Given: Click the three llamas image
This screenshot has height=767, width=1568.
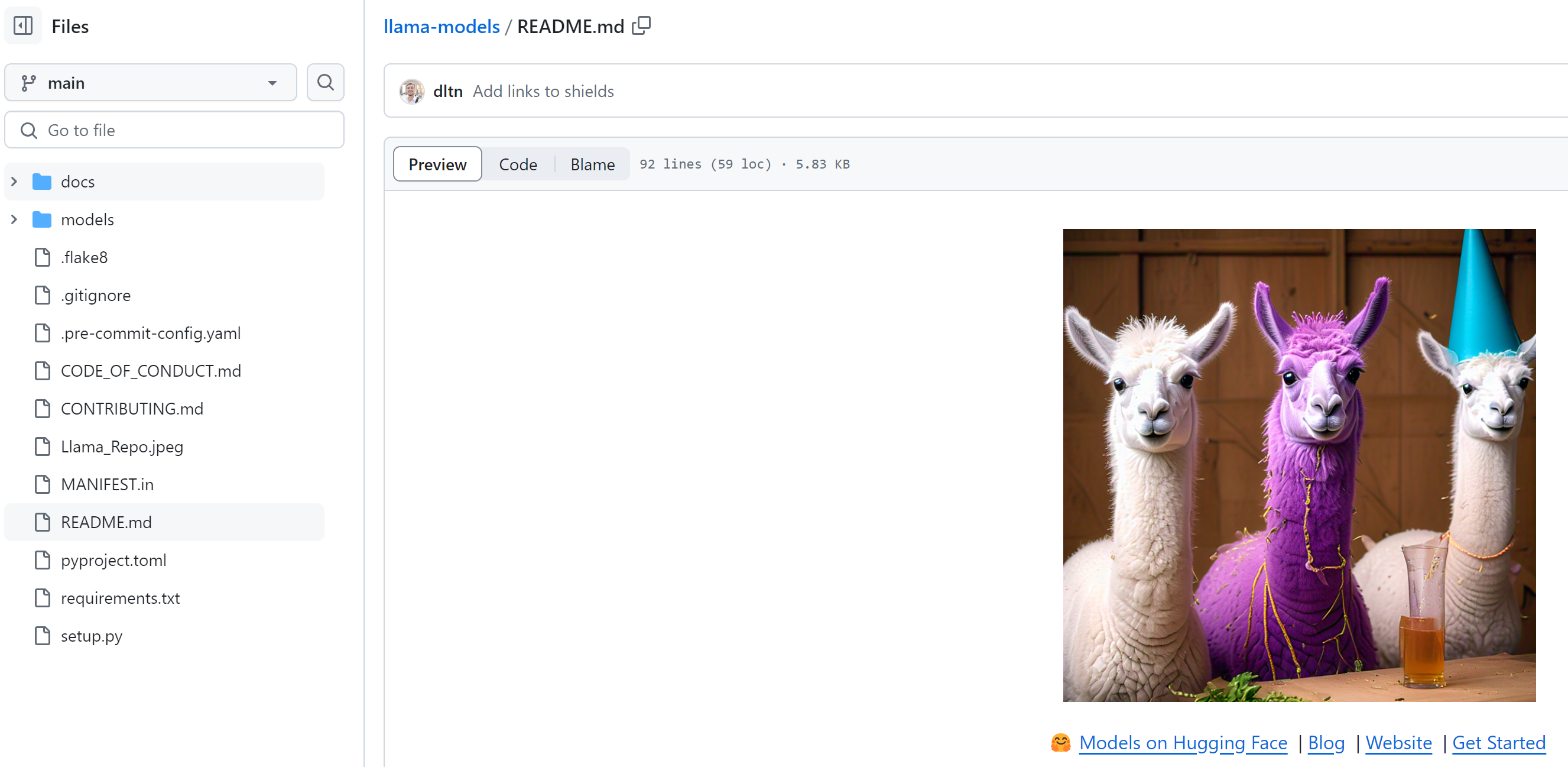Looking at the screenshot, I should [1299, 465].
